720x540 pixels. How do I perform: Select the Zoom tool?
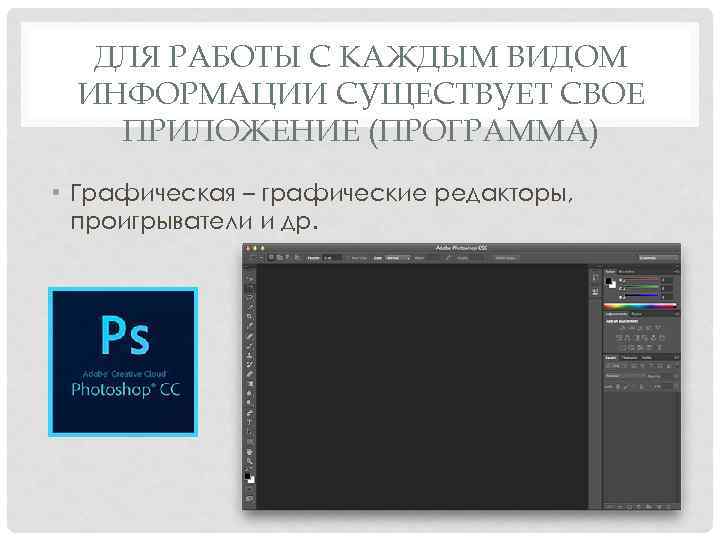coord(251,461)
